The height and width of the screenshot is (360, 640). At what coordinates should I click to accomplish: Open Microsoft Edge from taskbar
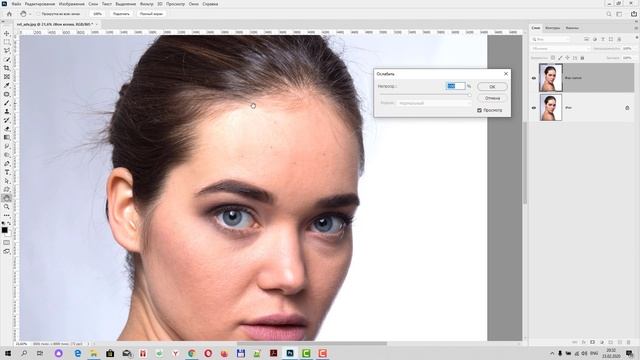(x=77, y=353)
